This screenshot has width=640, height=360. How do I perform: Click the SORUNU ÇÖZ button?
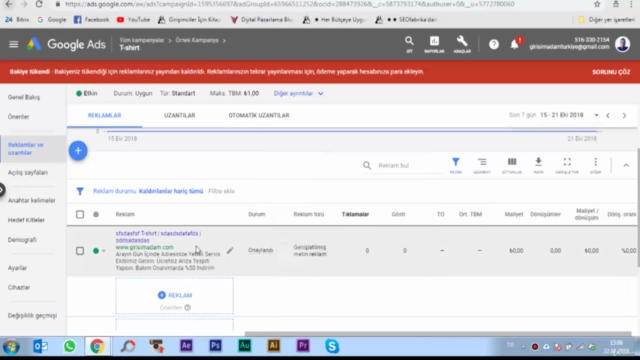[x=611, y=72]
